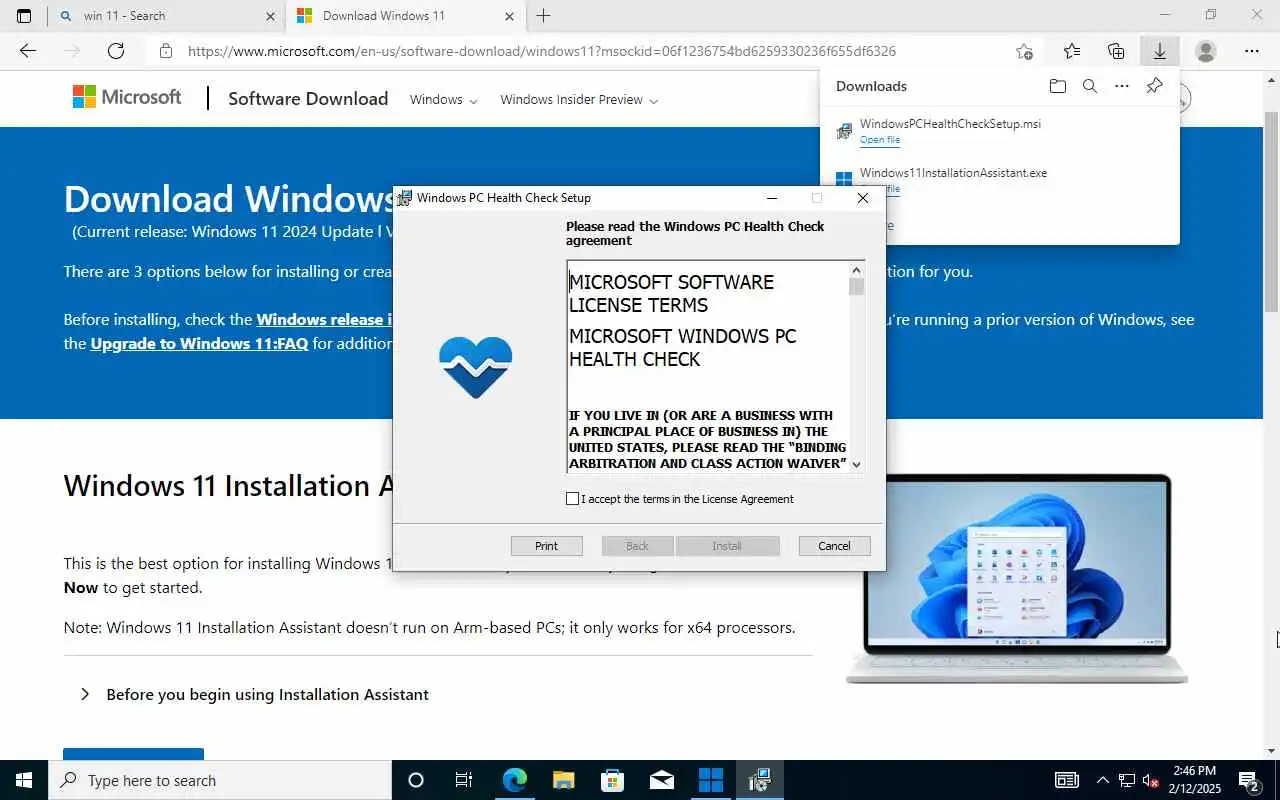The width and height of the screenshot is (1280, 800).
Task: Open the clock showing 2:46 PM
Action: click(x=1194, y=780)
